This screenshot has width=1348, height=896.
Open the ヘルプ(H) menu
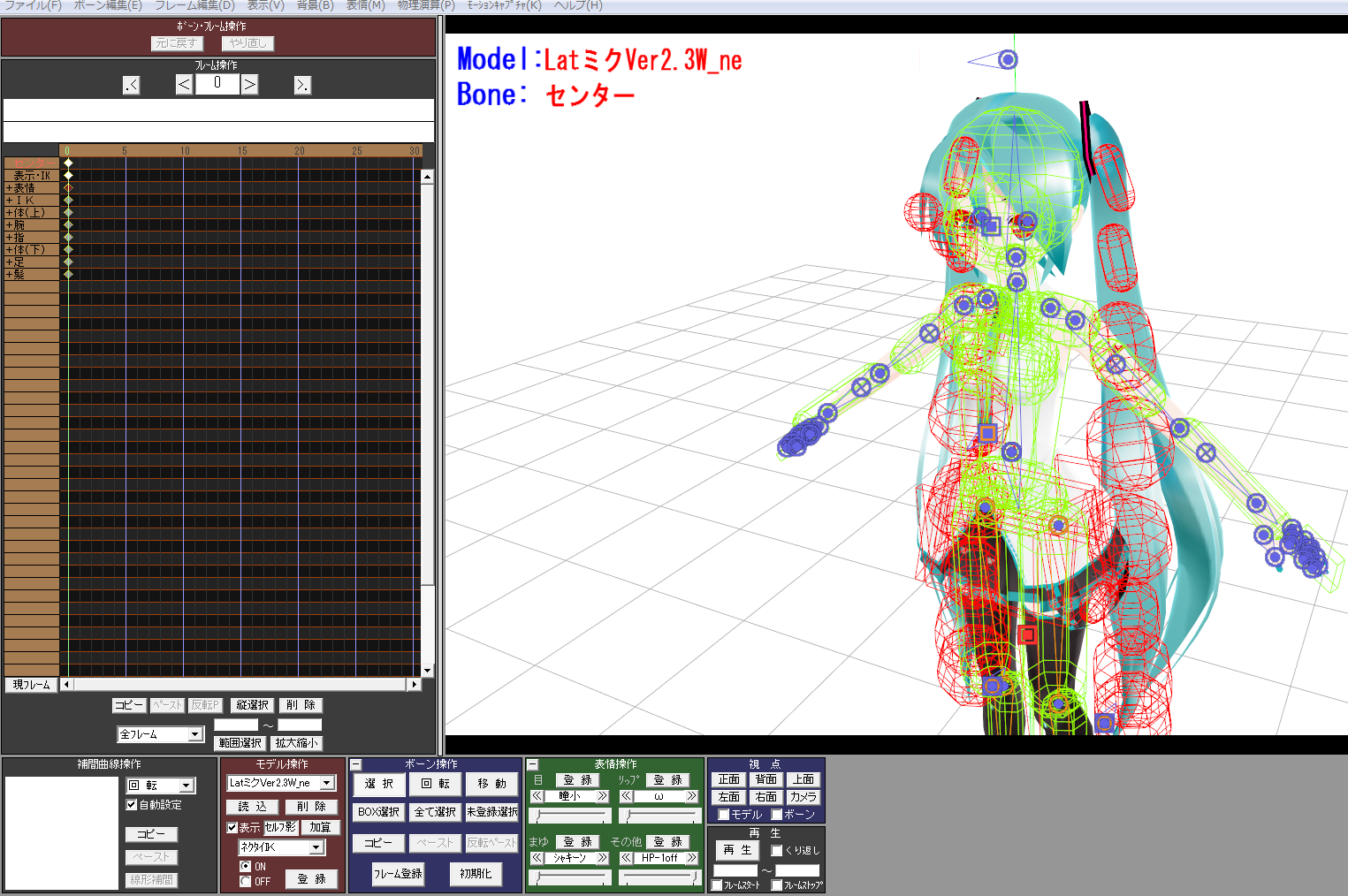tap(578, 5)
